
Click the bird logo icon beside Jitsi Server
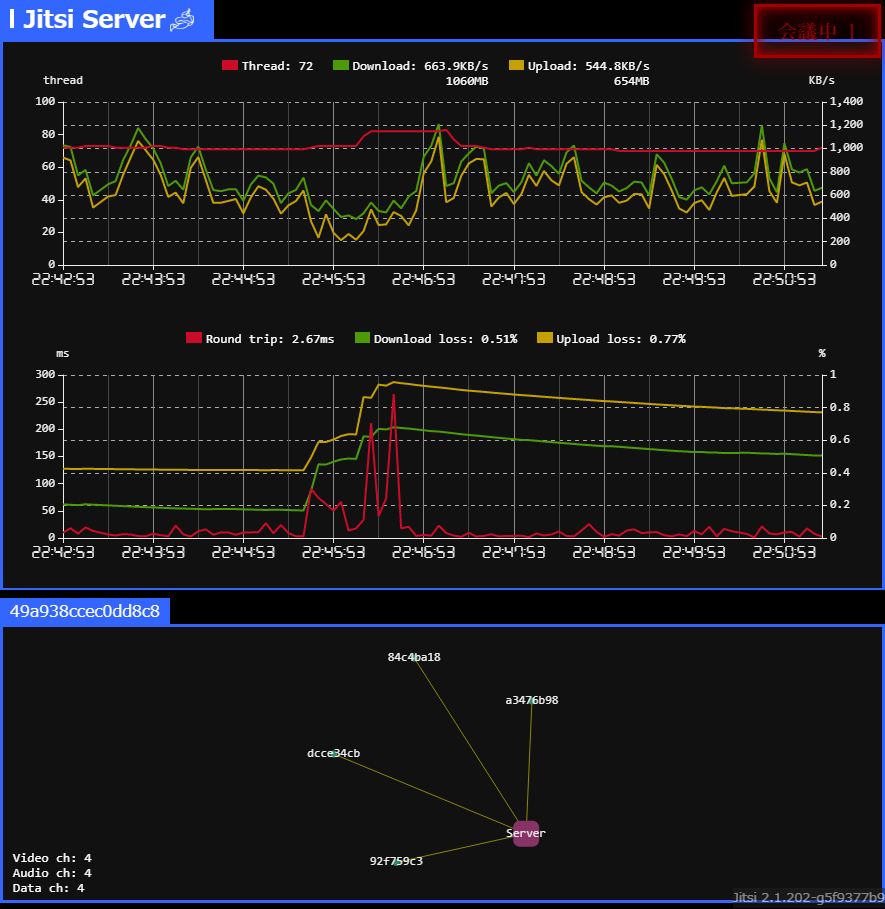point(182,20)
